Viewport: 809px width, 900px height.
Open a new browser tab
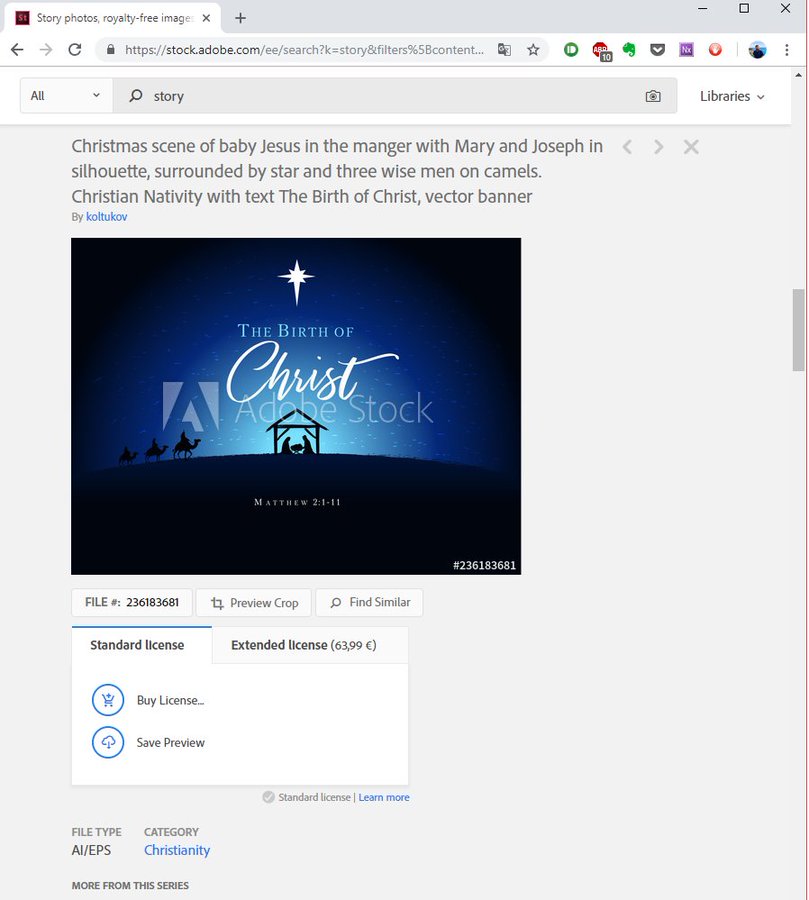[241, 18]
